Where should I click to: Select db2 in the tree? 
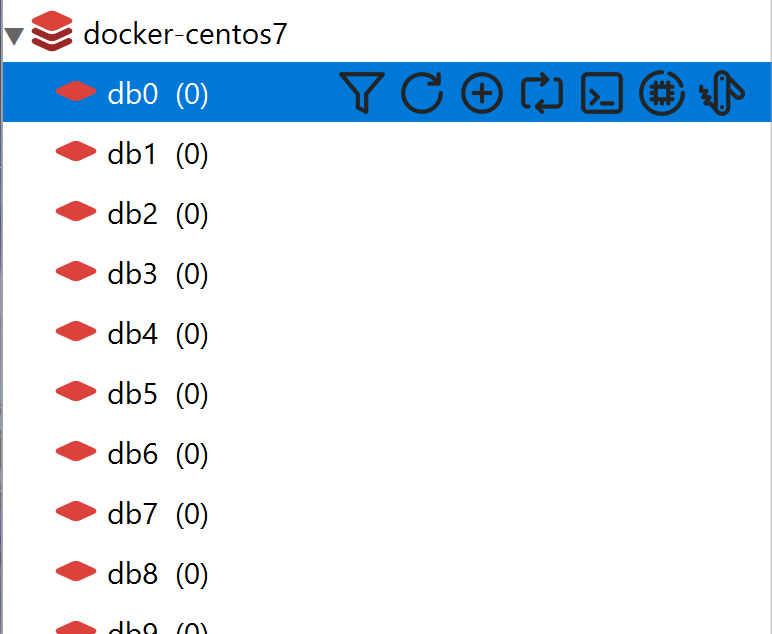pyautogui.click(x=132, y=214)
